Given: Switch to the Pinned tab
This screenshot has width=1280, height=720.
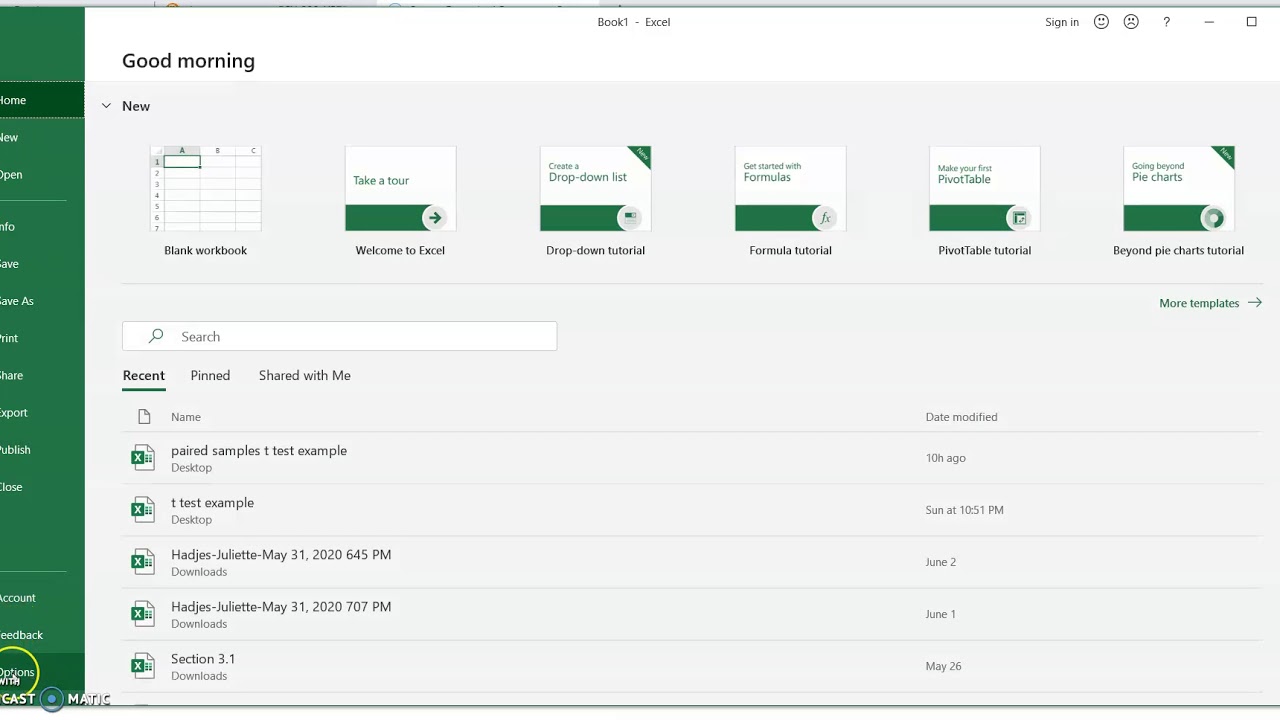Looking at the screenshot, I should click(210, 375).
